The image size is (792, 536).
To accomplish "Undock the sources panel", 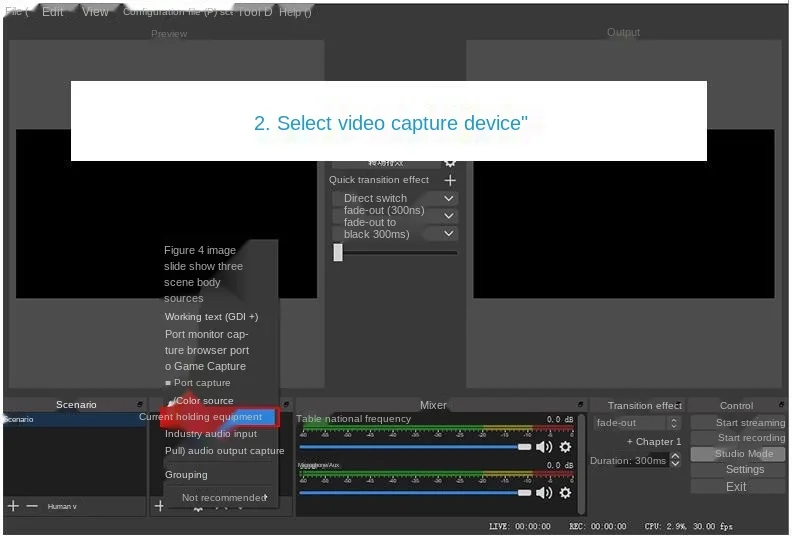I will [x=286, y=405].
